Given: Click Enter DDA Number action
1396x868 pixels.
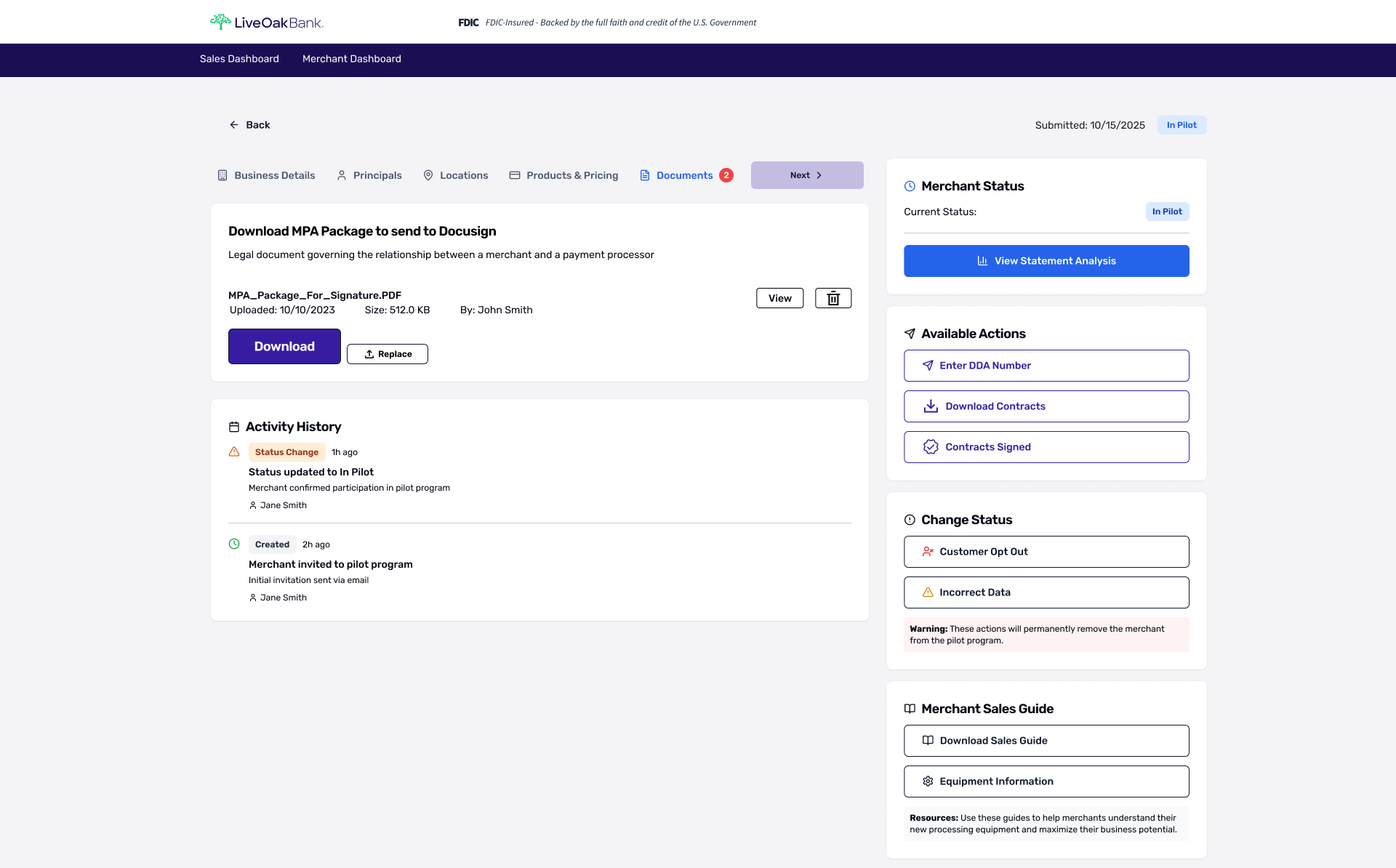Looking at the screenshot, I should tap(1046, 366).
